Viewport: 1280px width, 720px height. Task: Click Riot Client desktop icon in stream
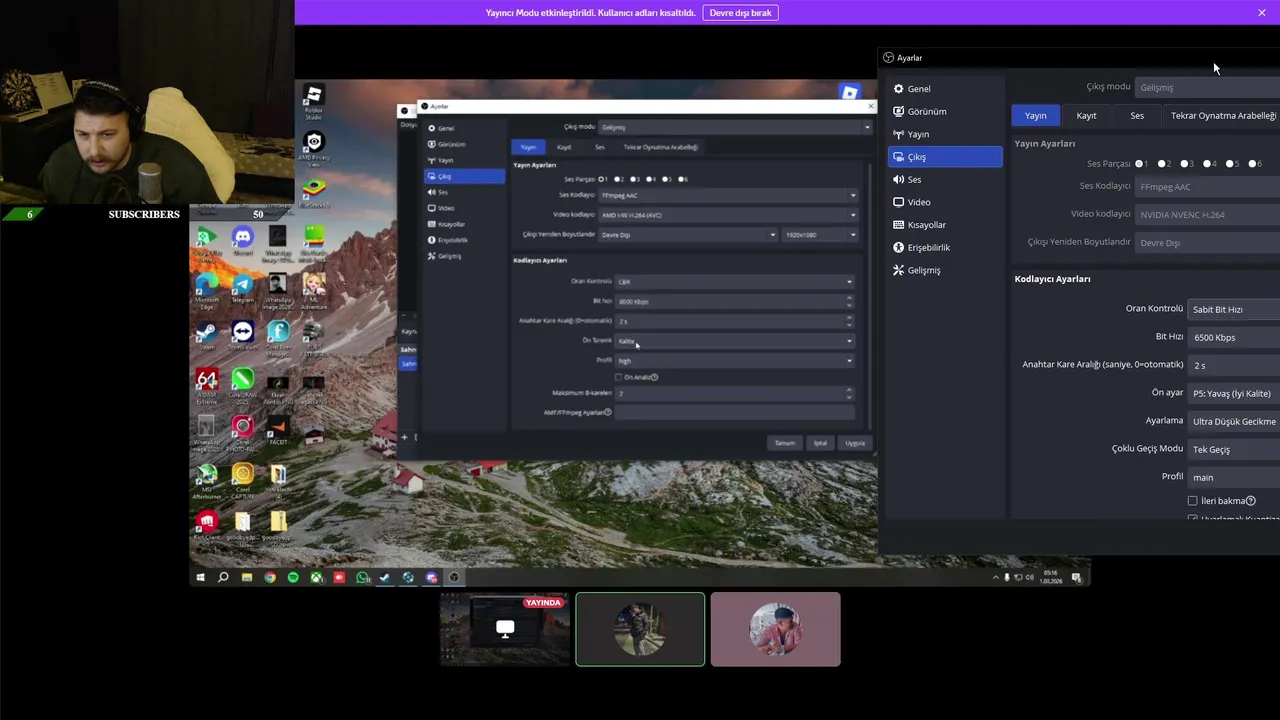(207, 526)
